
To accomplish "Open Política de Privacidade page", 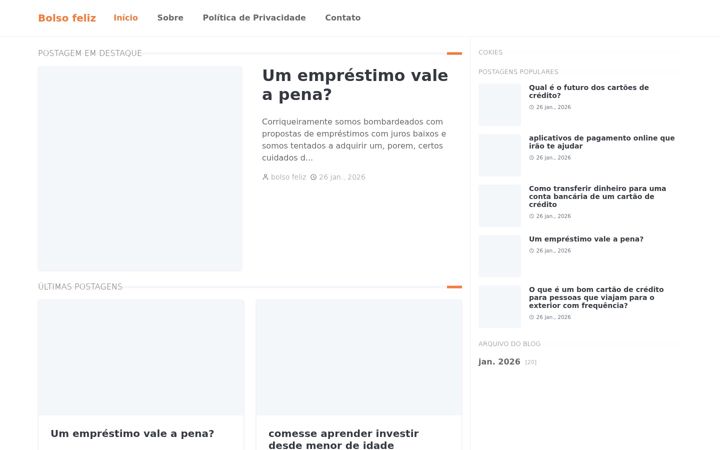I will (x=254, y=17).
